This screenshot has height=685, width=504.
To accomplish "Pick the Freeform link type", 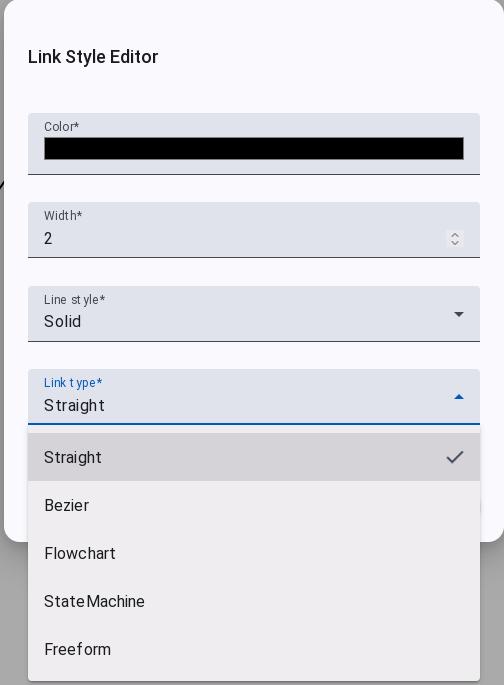I will tap(254, 649).
